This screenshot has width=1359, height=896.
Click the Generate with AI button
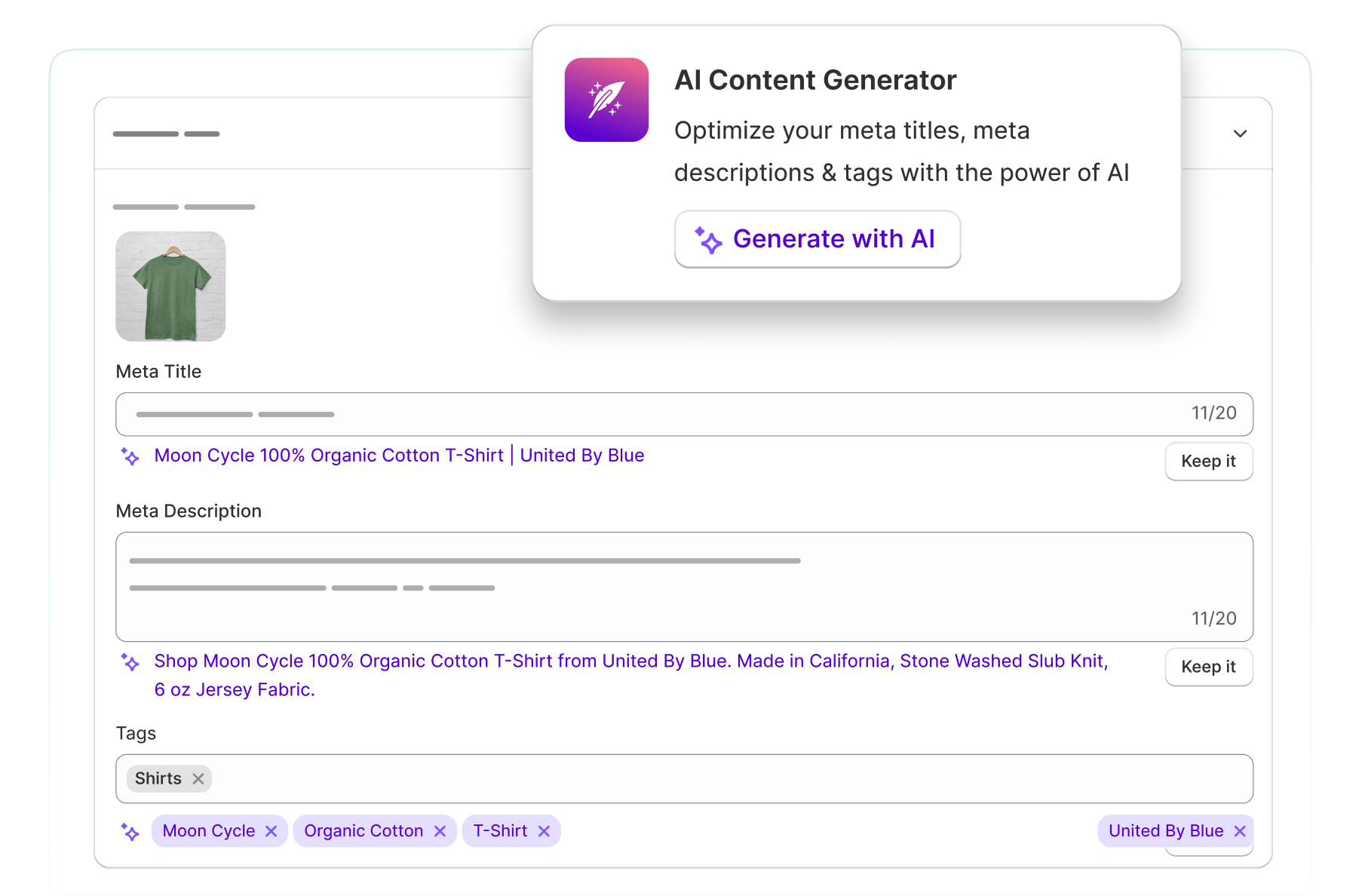coord(817,239)
